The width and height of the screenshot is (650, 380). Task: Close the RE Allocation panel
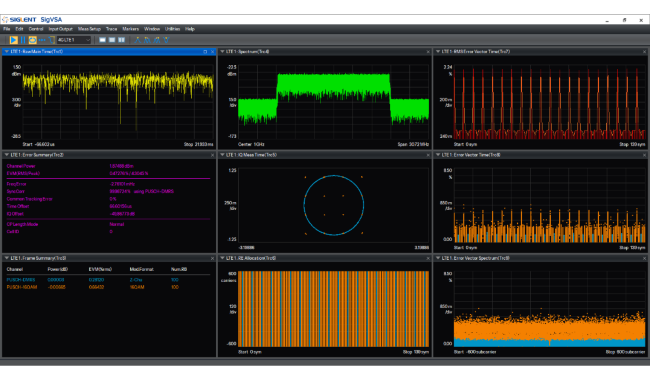click(x=428, y=258)
